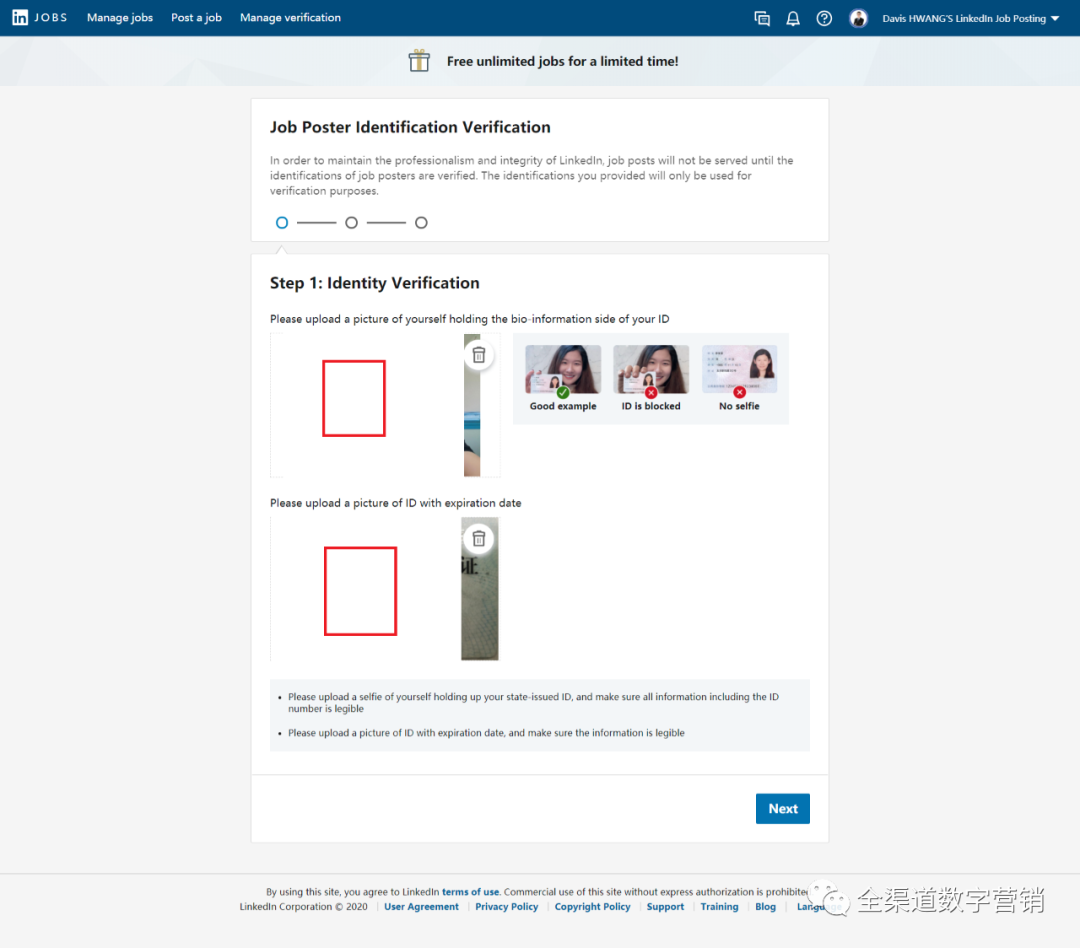Delete the uploaded ID expiration photo

click(x=479, y=539)
